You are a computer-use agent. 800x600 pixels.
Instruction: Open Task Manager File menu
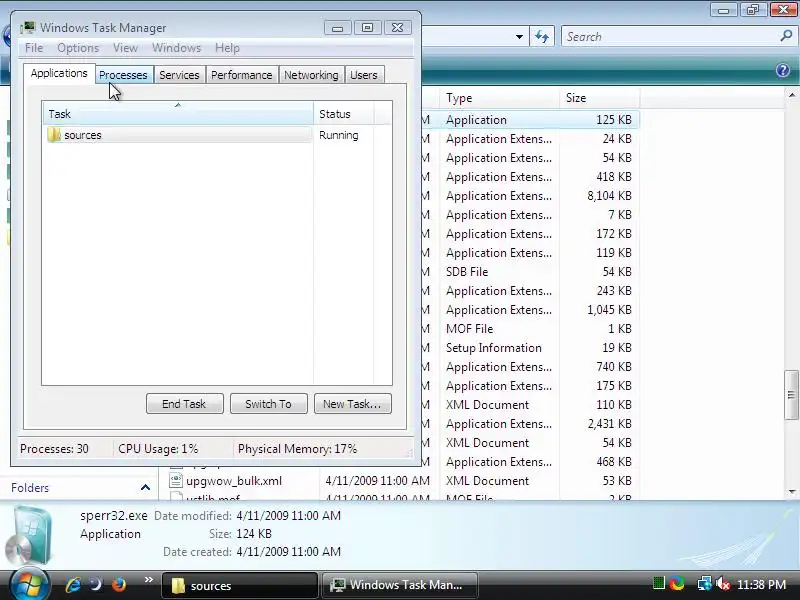tap(34, 48)
